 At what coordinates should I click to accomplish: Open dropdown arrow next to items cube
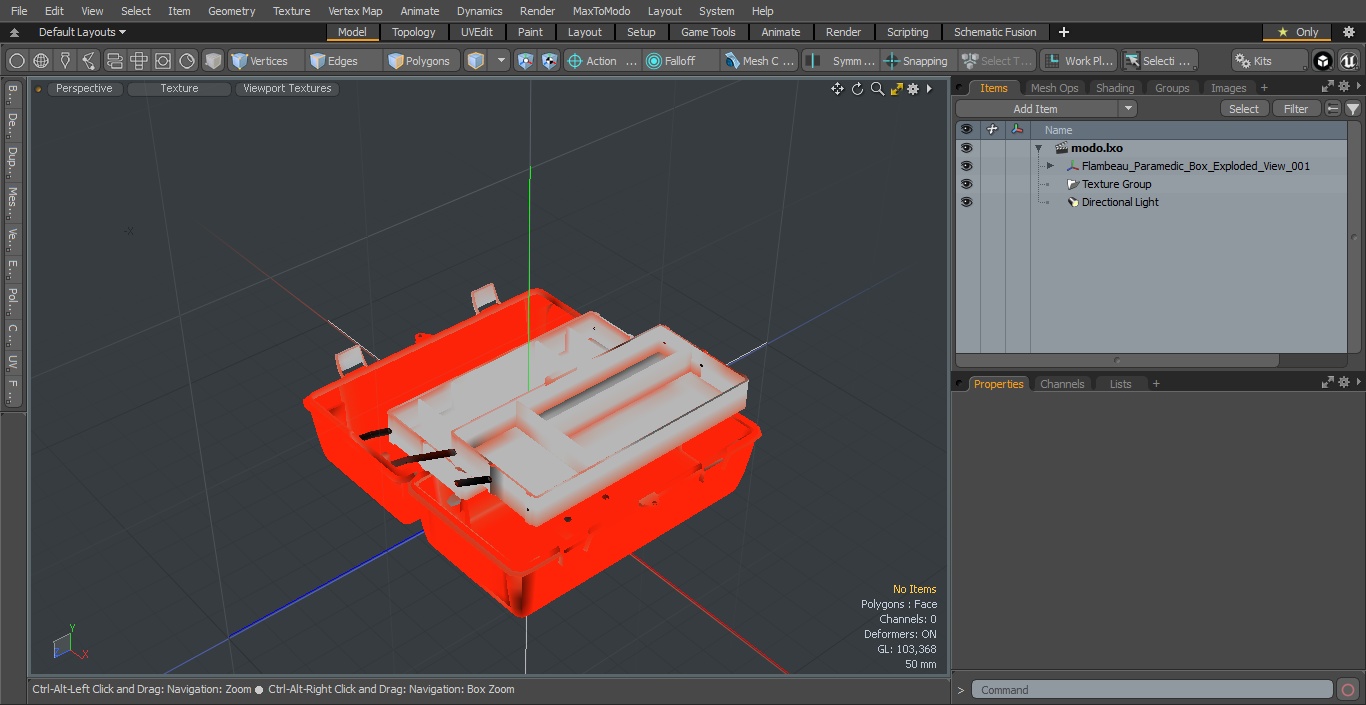pos(501,61)
